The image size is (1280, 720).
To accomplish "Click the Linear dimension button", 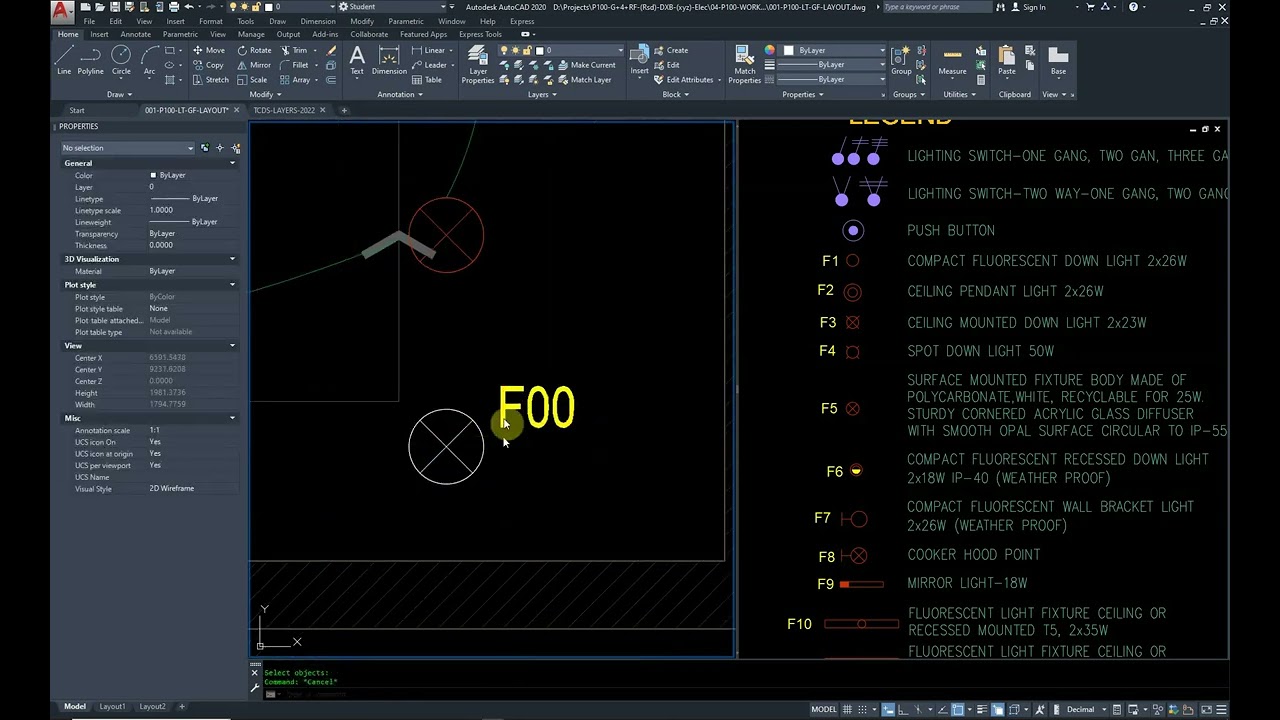I will click(430, 50).
